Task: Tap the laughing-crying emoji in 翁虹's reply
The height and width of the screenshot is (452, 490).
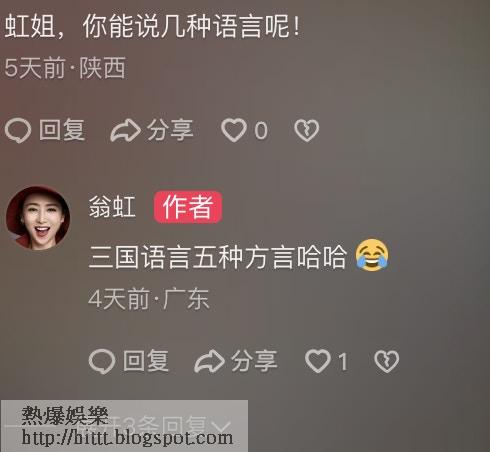Action: tap(372, 255)
